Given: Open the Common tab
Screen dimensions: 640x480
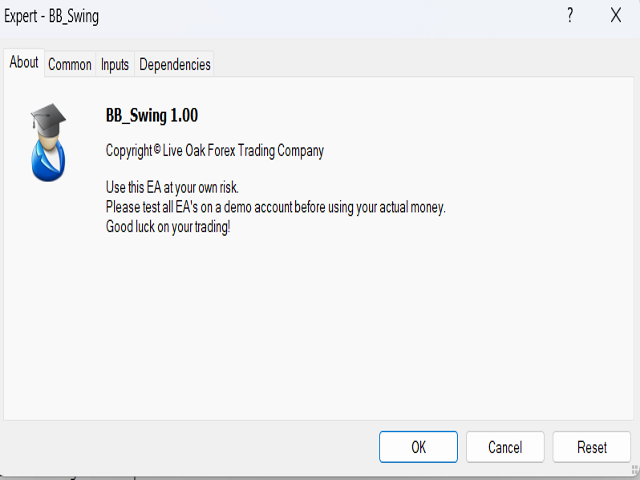Looking at the screenshot, I should click(x=70, y=64).
